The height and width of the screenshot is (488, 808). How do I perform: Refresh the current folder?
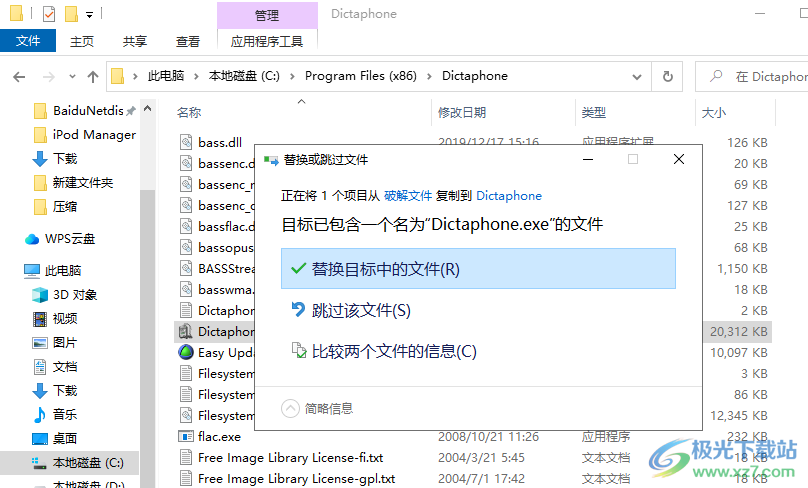coord(667,77)
